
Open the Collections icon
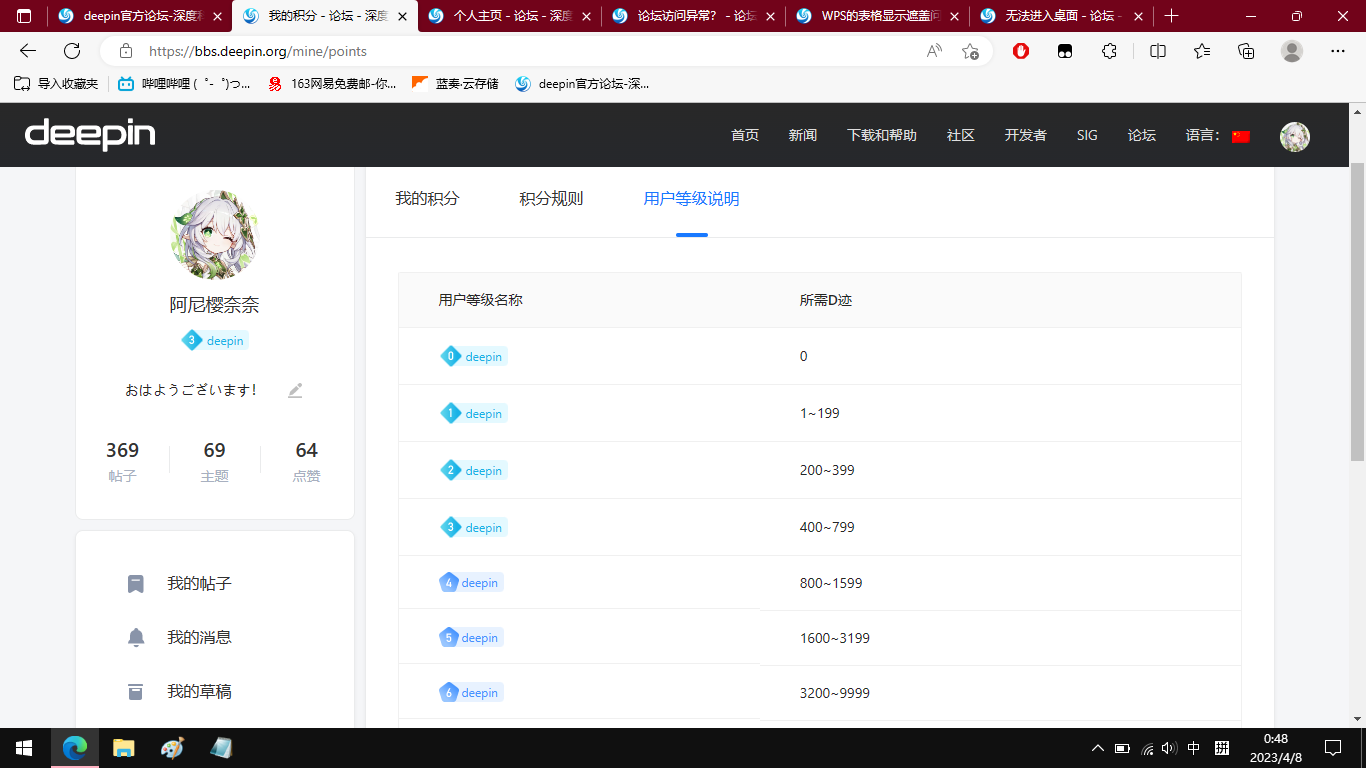coord(1246,51)
